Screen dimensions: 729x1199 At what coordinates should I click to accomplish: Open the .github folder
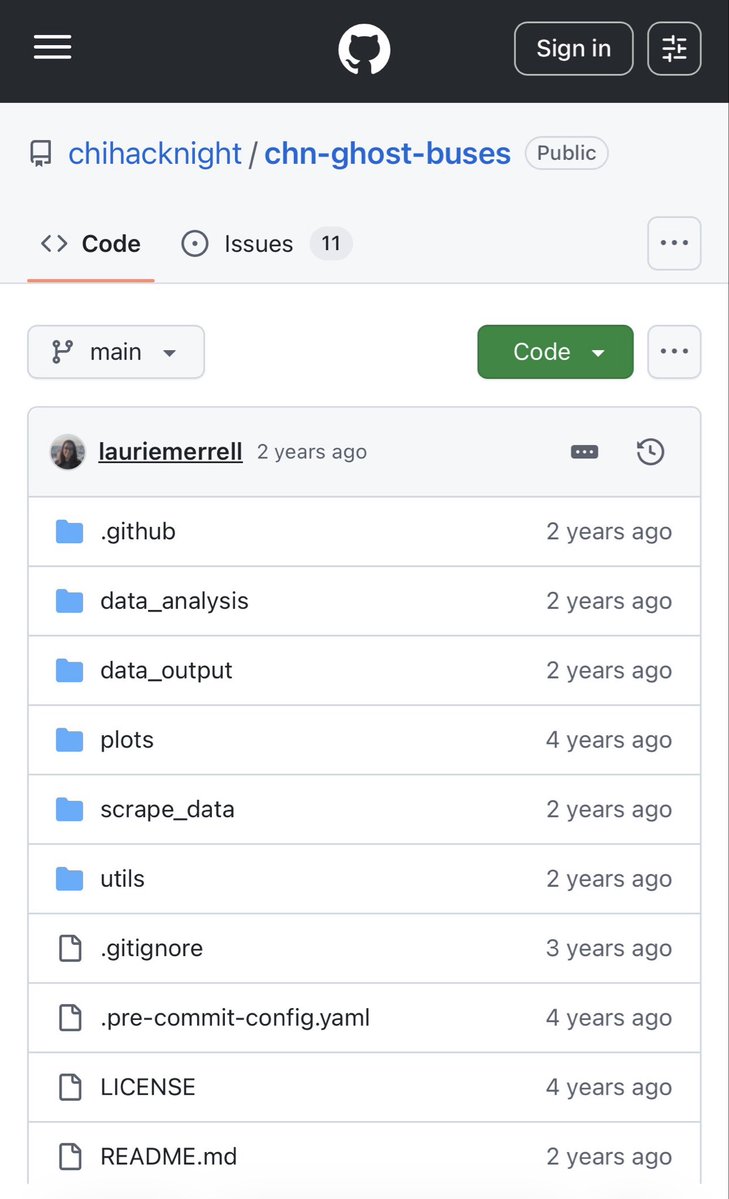(x=138, y=531)
